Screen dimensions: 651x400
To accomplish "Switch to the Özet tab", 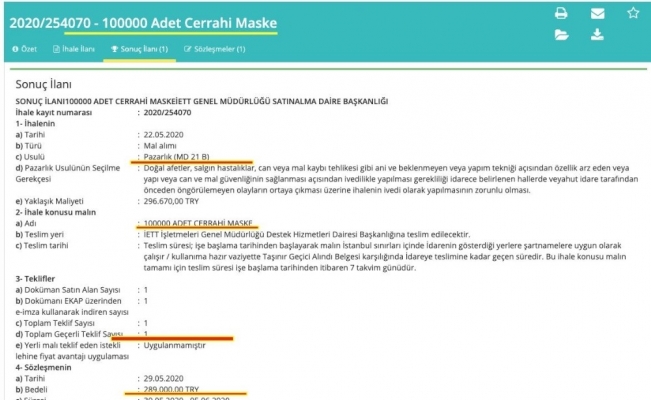I will click(x=25, y=49).
